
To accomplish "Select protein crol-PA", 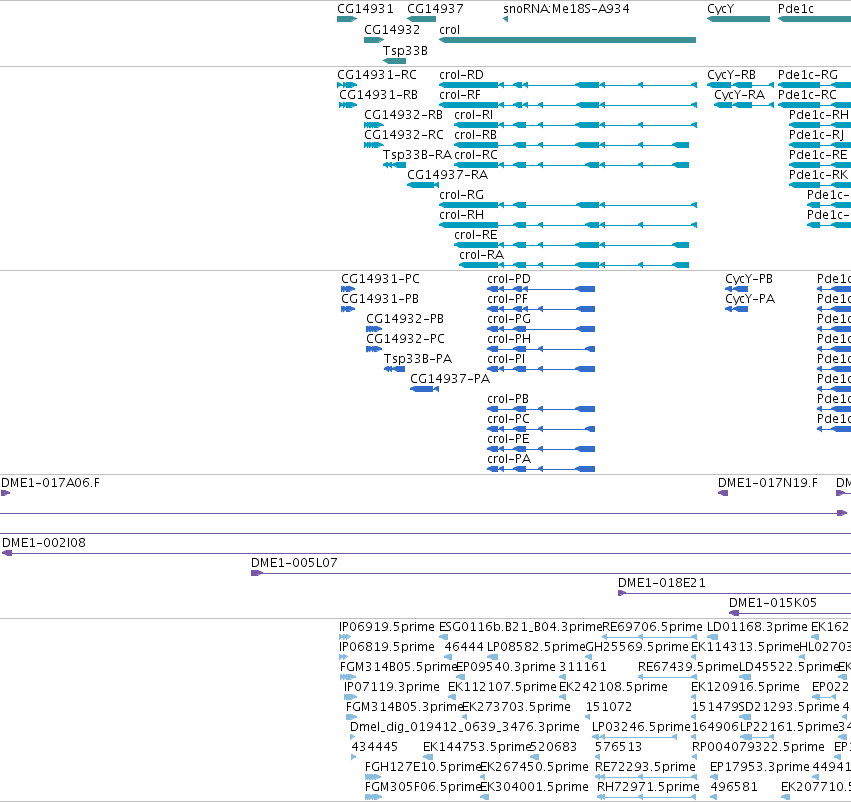I will pos(541,469).
